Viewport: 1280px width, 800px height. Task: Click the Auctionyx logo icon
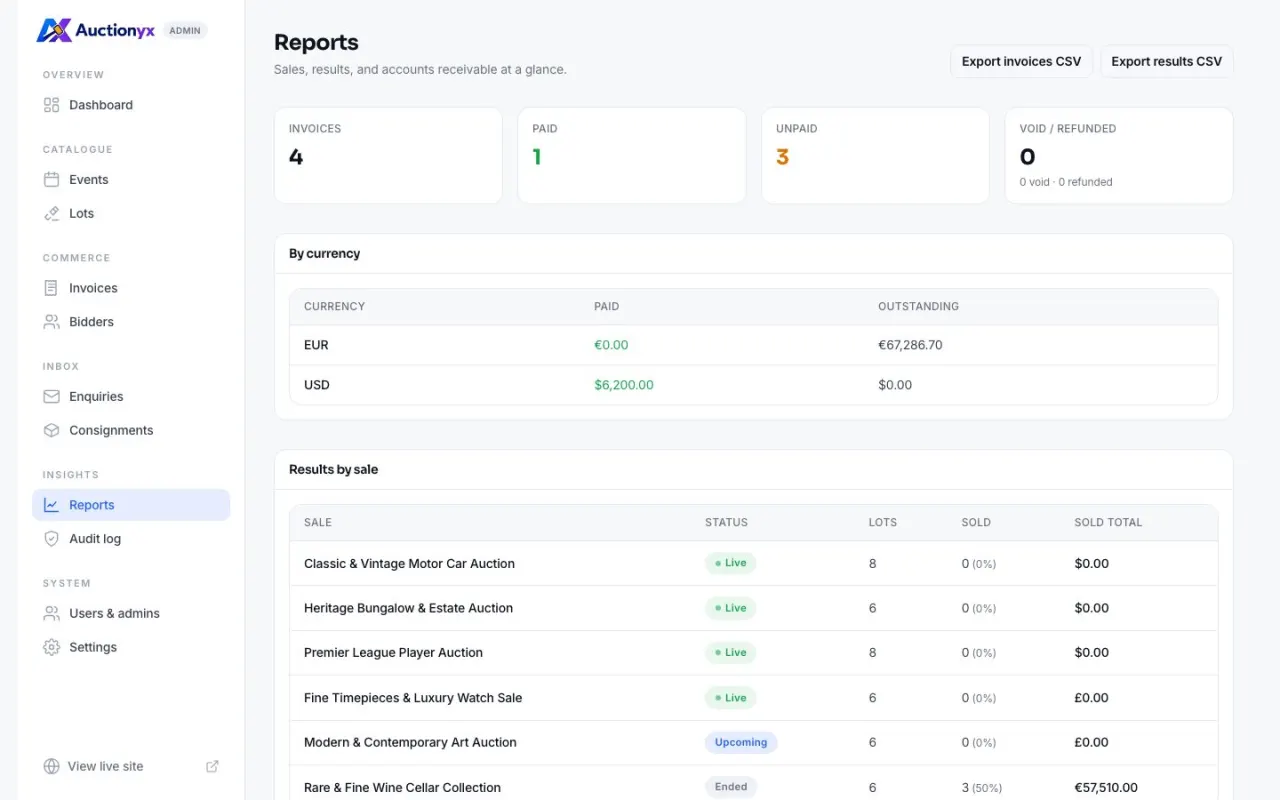coord(53,31)
